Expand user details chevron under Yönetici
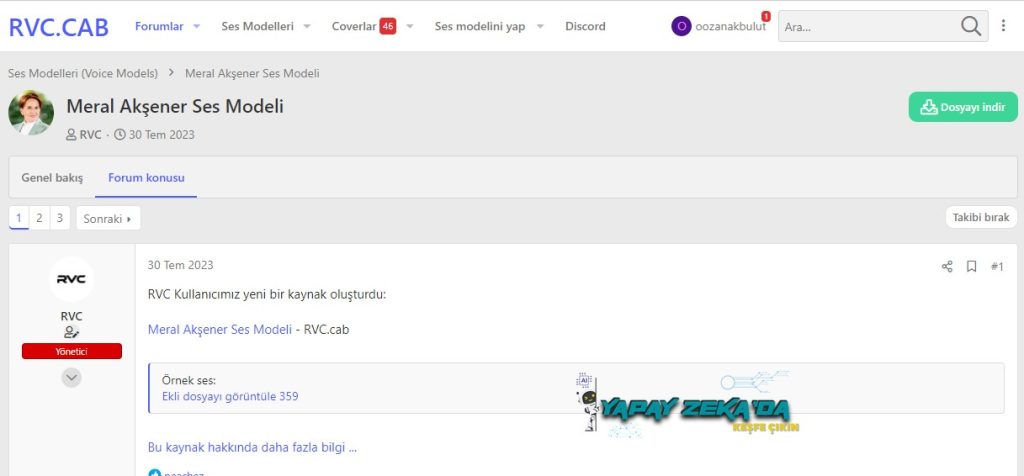The image size is (1024, 476). pos(72,377)
